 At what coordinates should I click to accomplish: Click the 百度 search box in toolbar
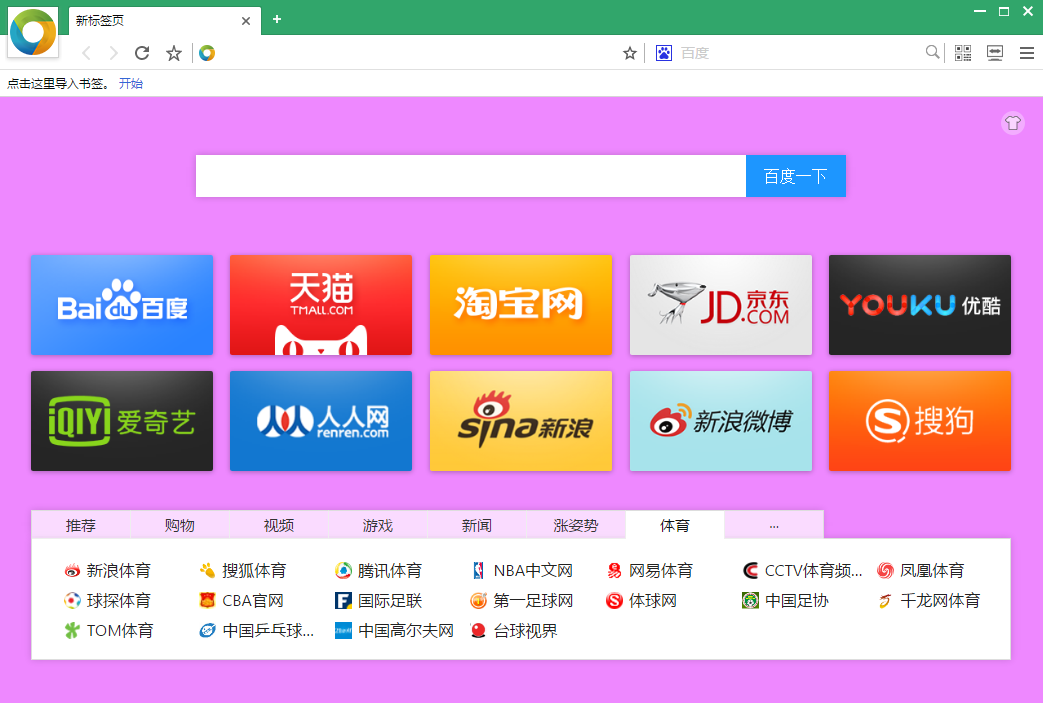coord(798,53)
